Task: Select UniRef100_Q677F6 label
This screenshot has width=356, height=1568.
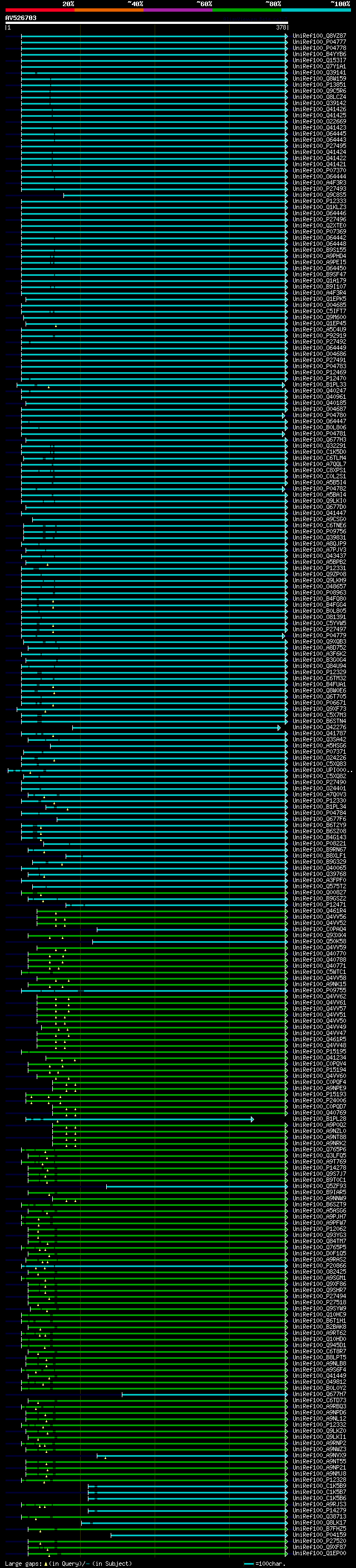Action: (319, 819)
